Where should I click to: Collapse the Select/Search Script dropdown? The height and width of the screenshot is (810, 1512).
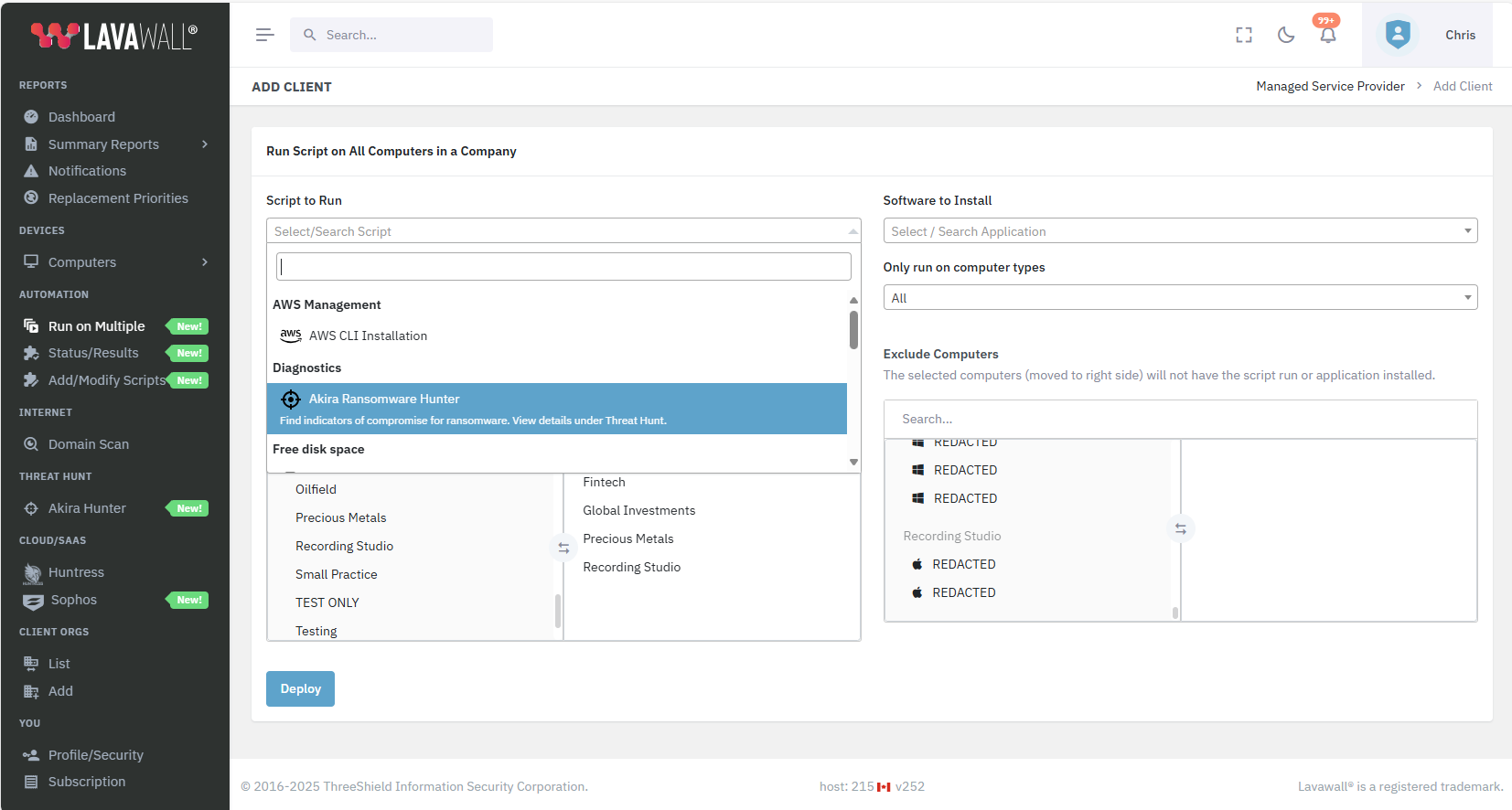tap(563, 231)
